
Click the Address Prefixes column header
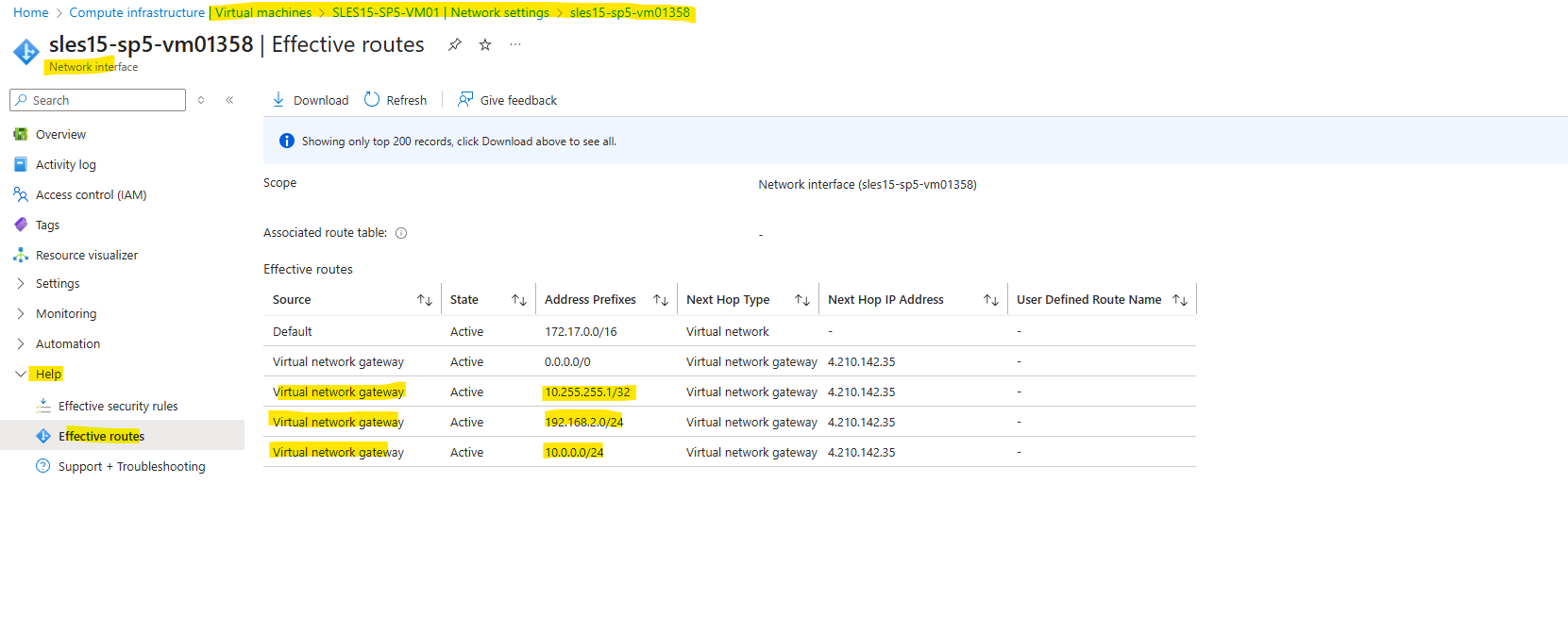coord(590,299)
